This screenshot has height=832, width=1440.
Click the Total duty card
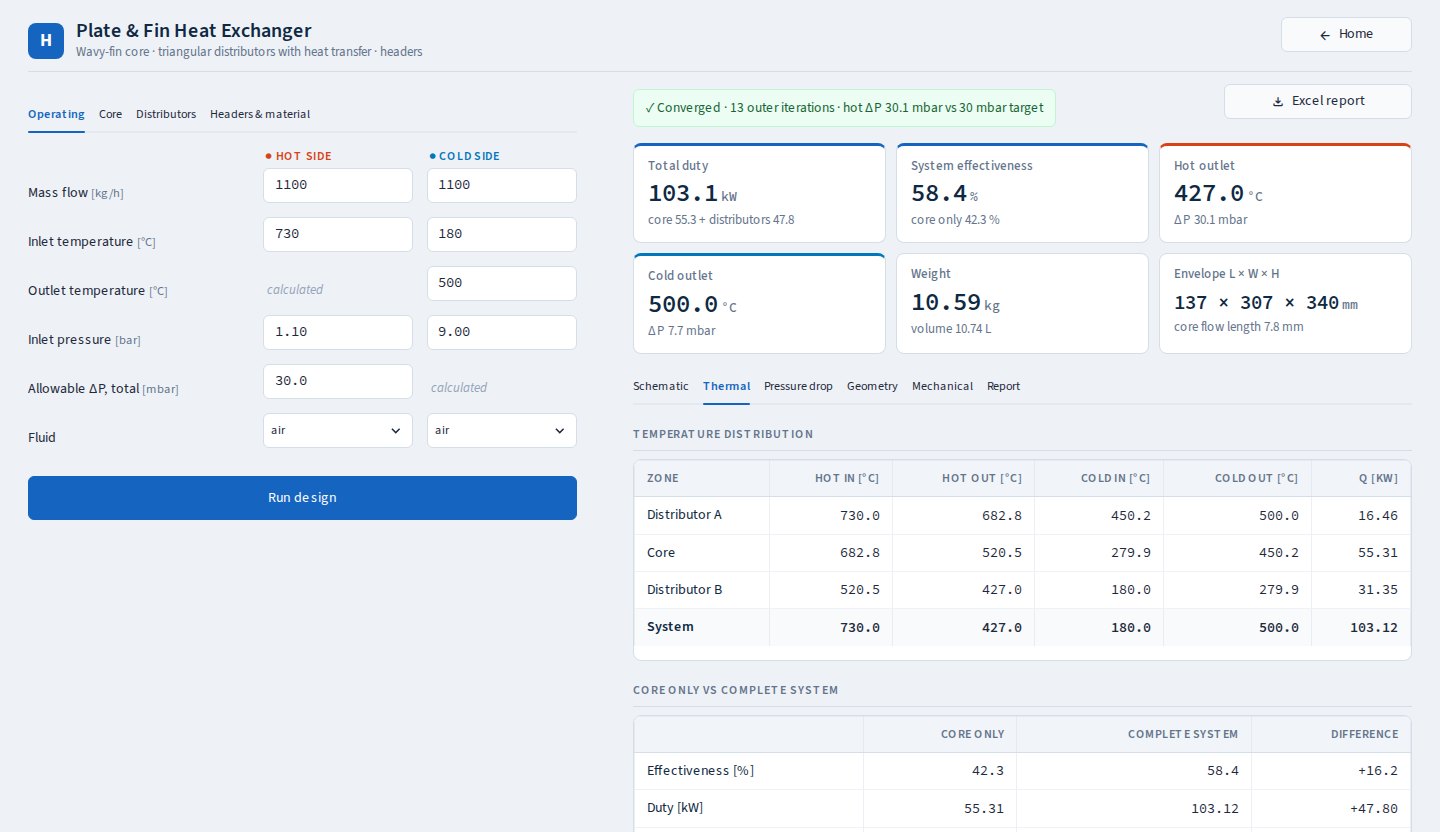(759, 193)
